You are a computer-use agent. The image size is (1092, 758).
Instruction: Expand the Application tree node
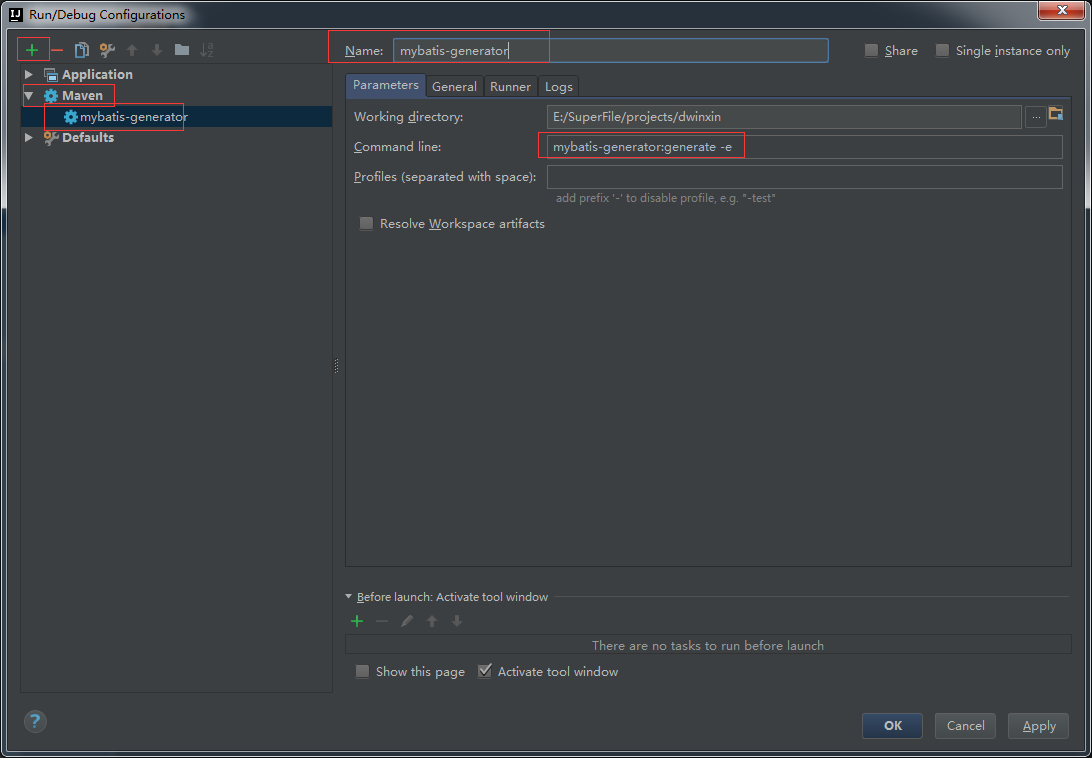(x=29, y=75)
